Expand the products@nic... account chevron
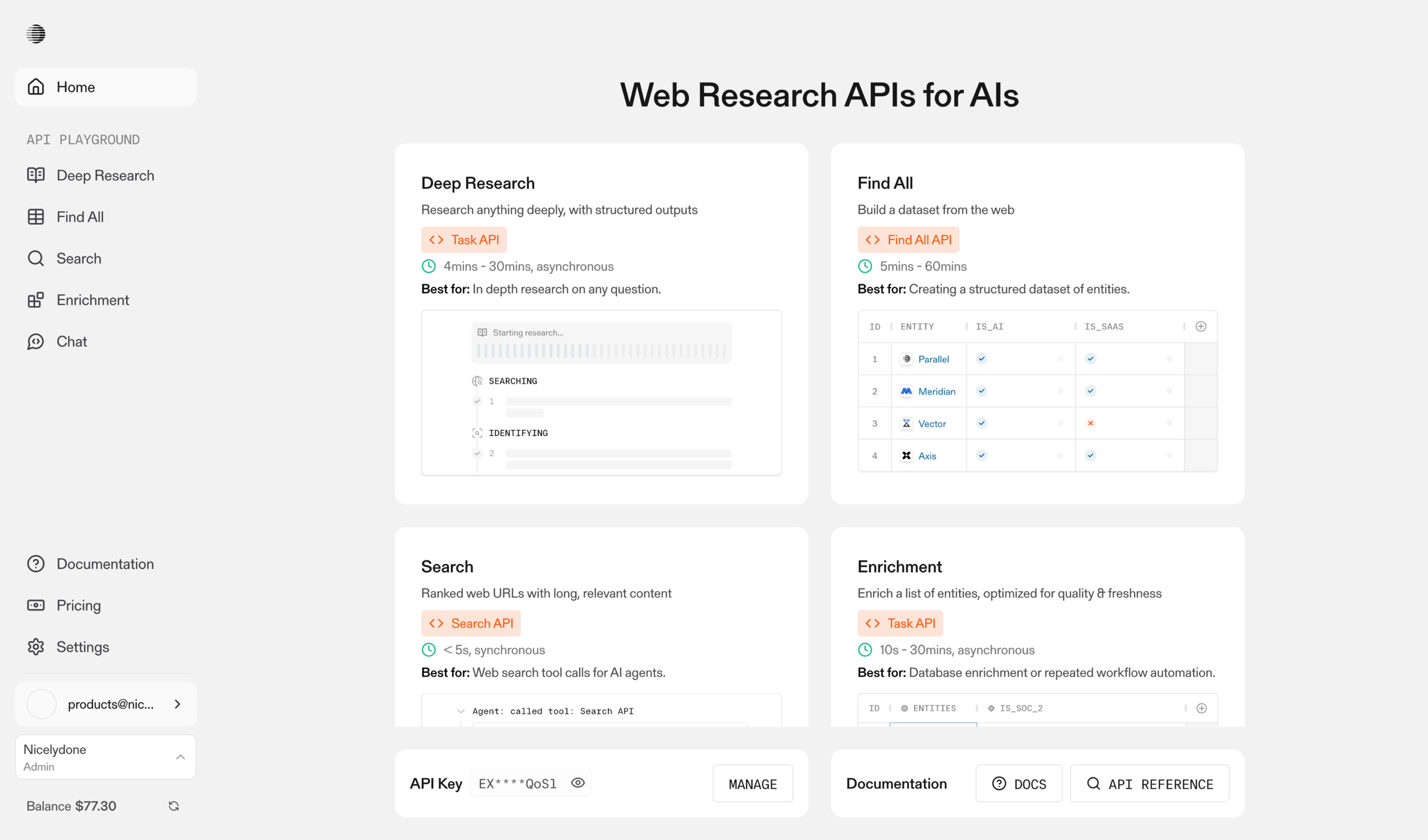The width and height of the screenshot is (1428, 840). [x=177, y=704]
